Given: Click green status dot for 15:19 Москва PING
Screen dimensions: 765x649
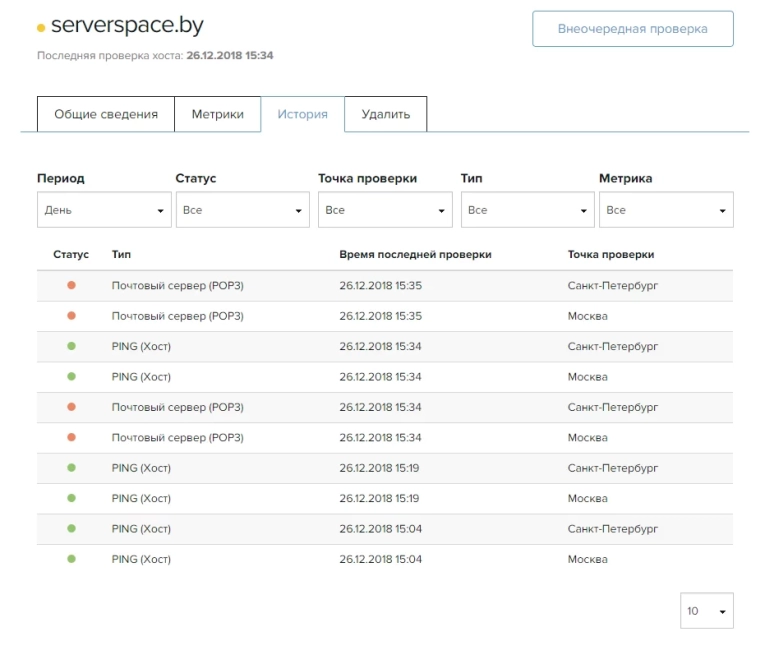Looking at the screenshot, I should coord(71,498).
